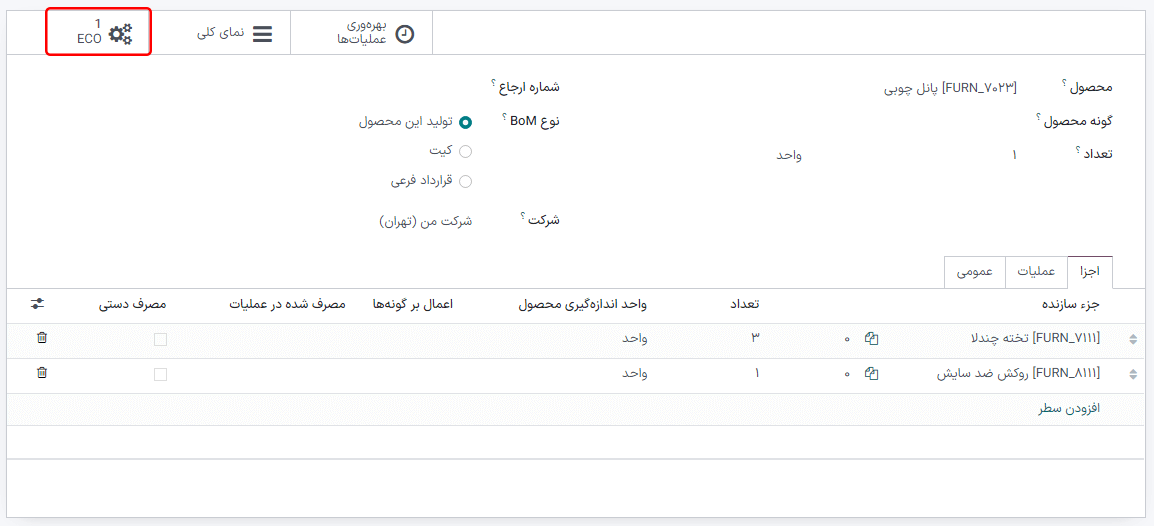This screenshot has width=1154, height=526.
Task: Switch to the عمومی tab
Action: pyautogui.click(x=974, y=272)
